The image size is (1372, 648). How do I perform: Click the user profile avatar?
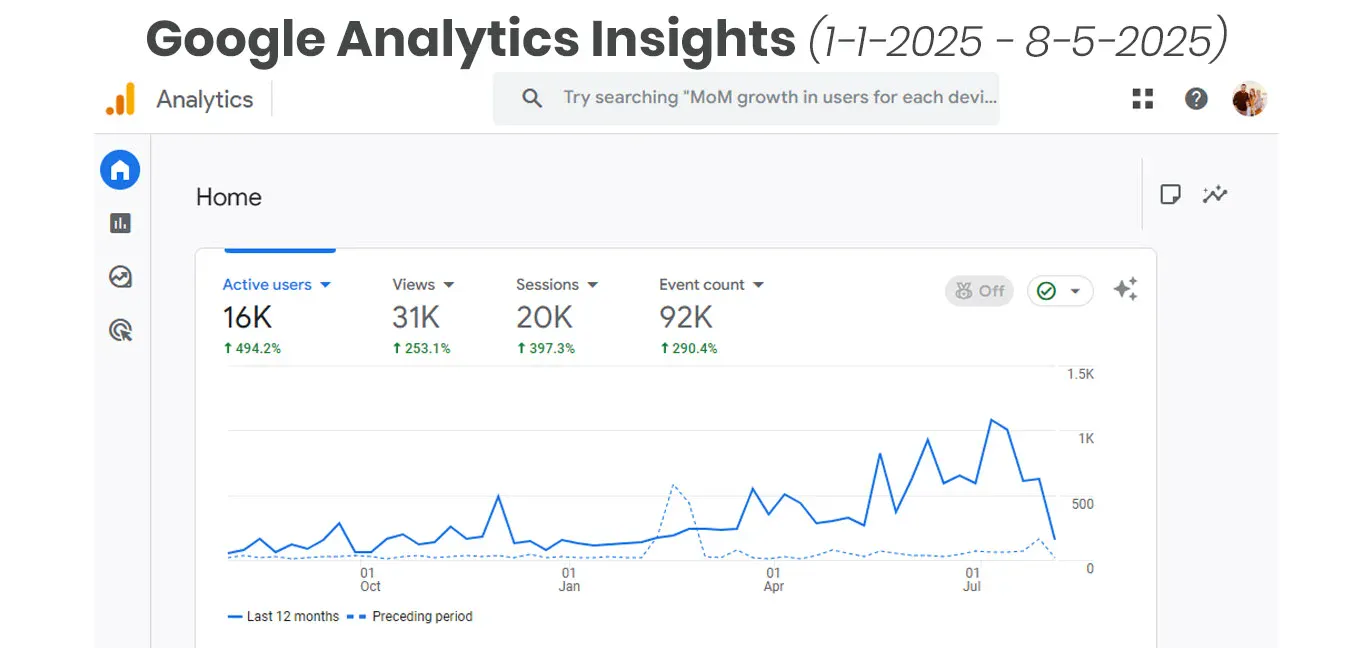point(1249,98)
